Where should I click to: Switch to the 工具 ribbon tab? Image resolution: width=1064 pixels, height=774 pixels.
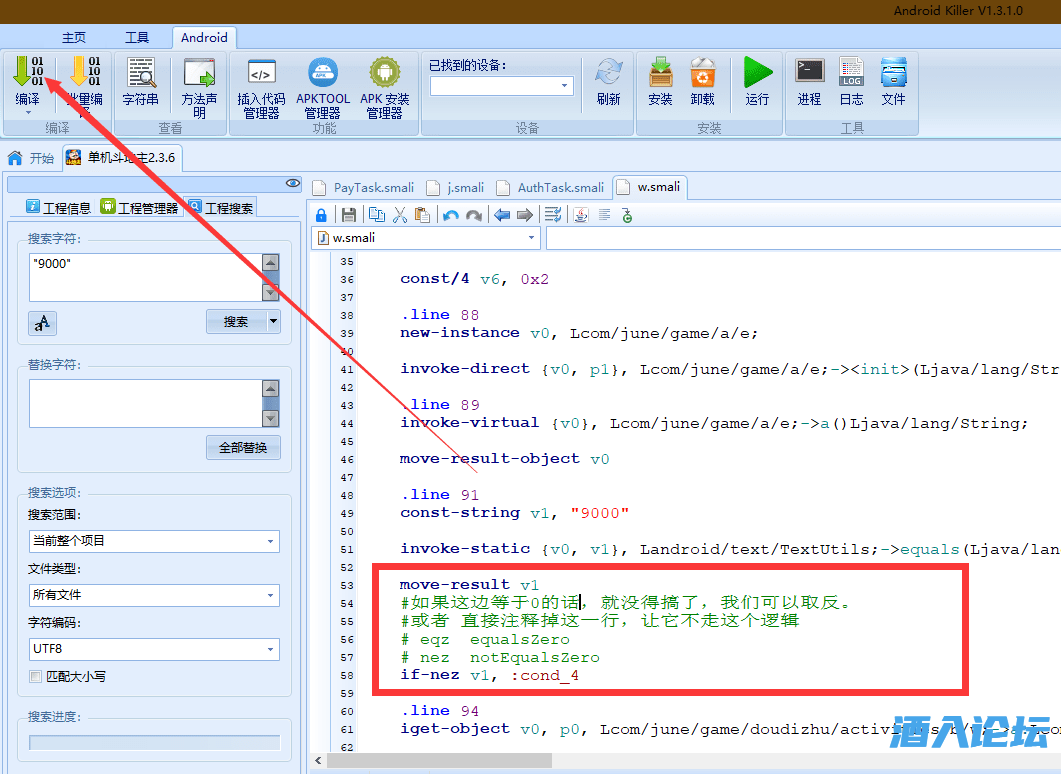137,38
